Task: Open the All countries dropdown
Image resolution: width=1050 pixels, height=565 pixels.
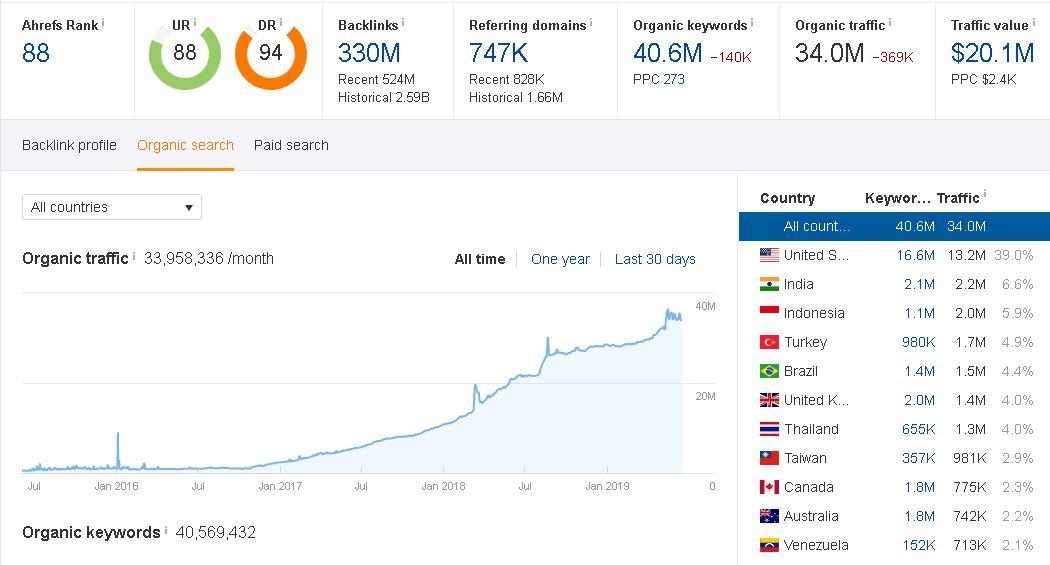Action: click(111, 207)
